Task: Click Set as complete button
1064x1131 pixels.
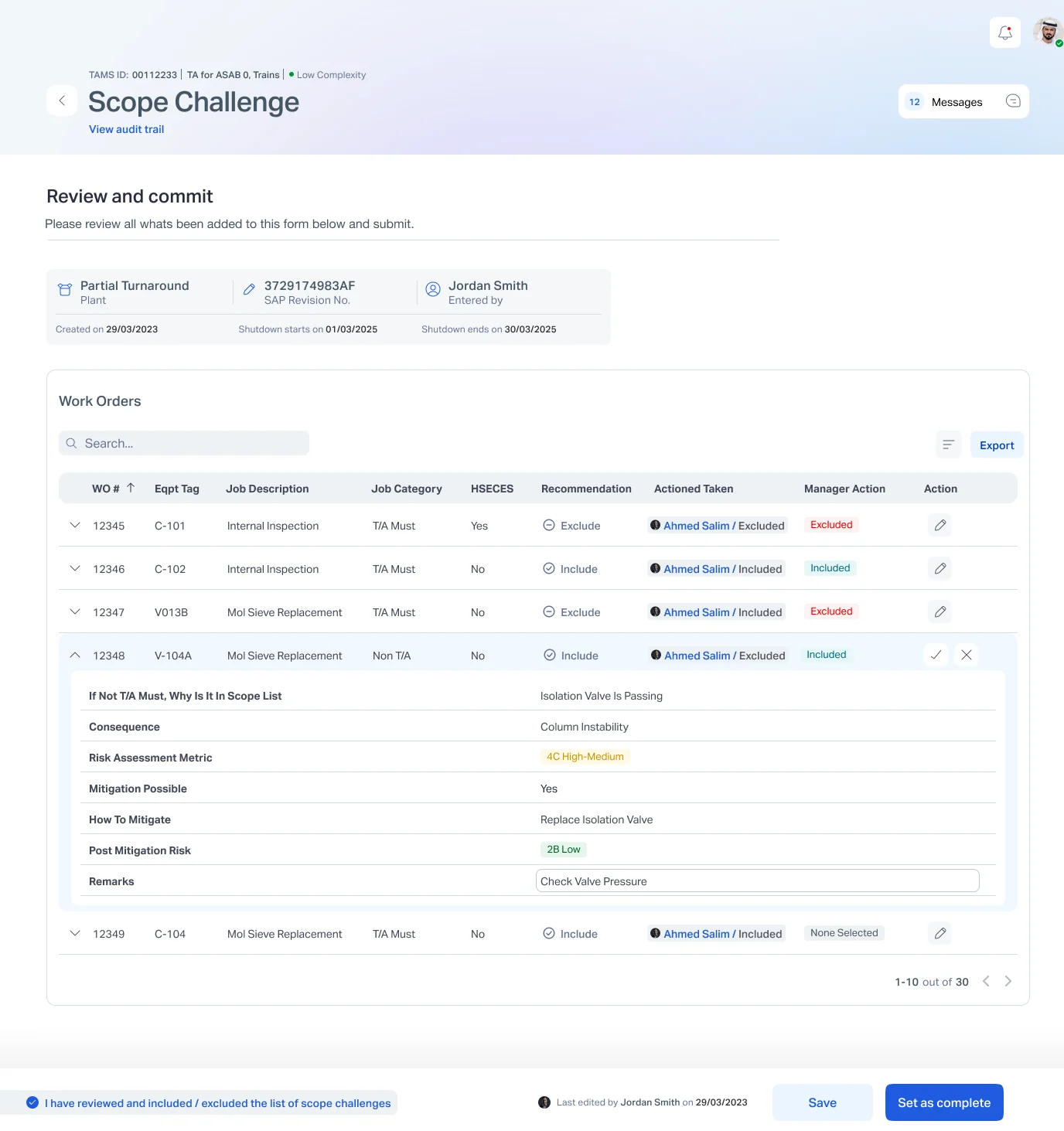Action: pyautogui.click(x=944, y=1102)
